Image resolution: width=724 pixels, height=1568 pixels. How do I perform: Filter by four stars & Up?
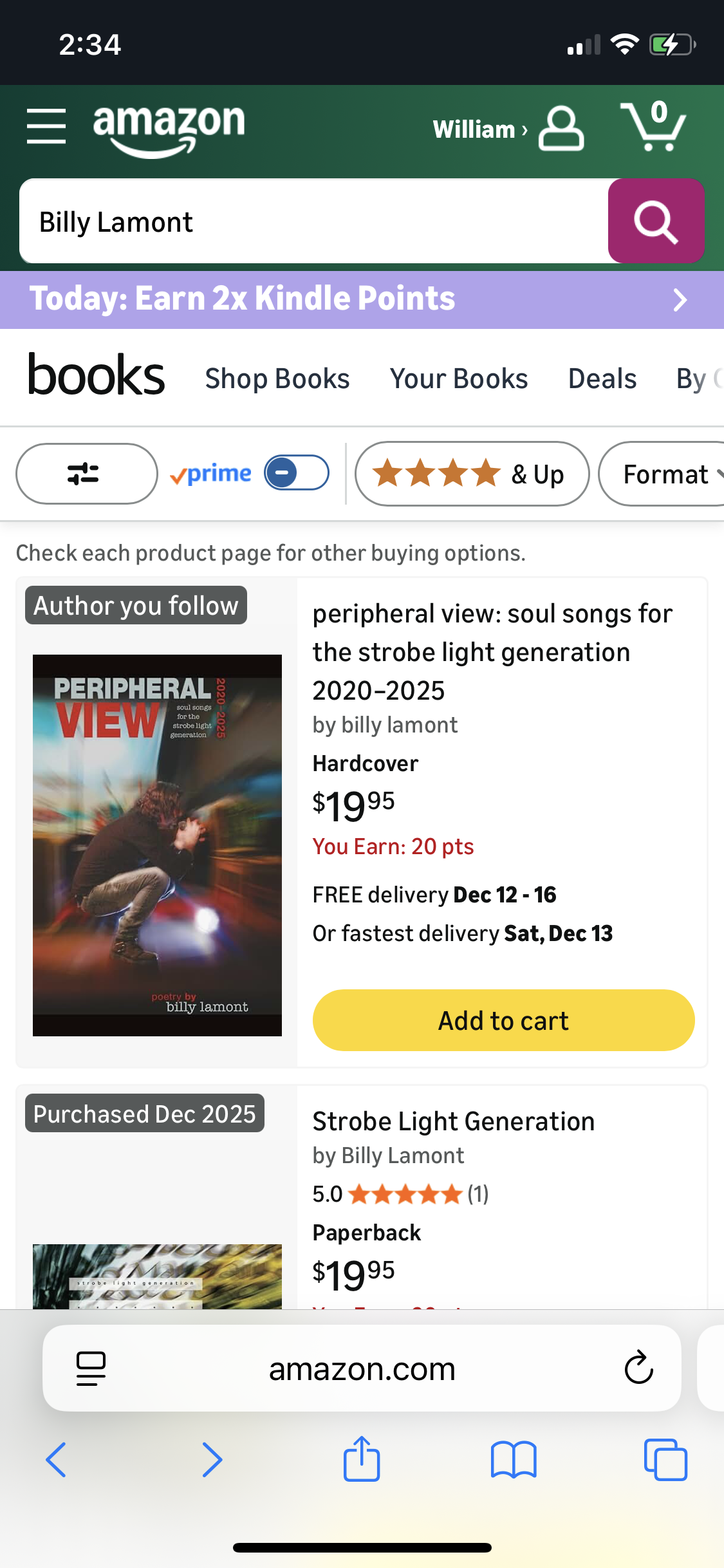[x=471, y=474]
